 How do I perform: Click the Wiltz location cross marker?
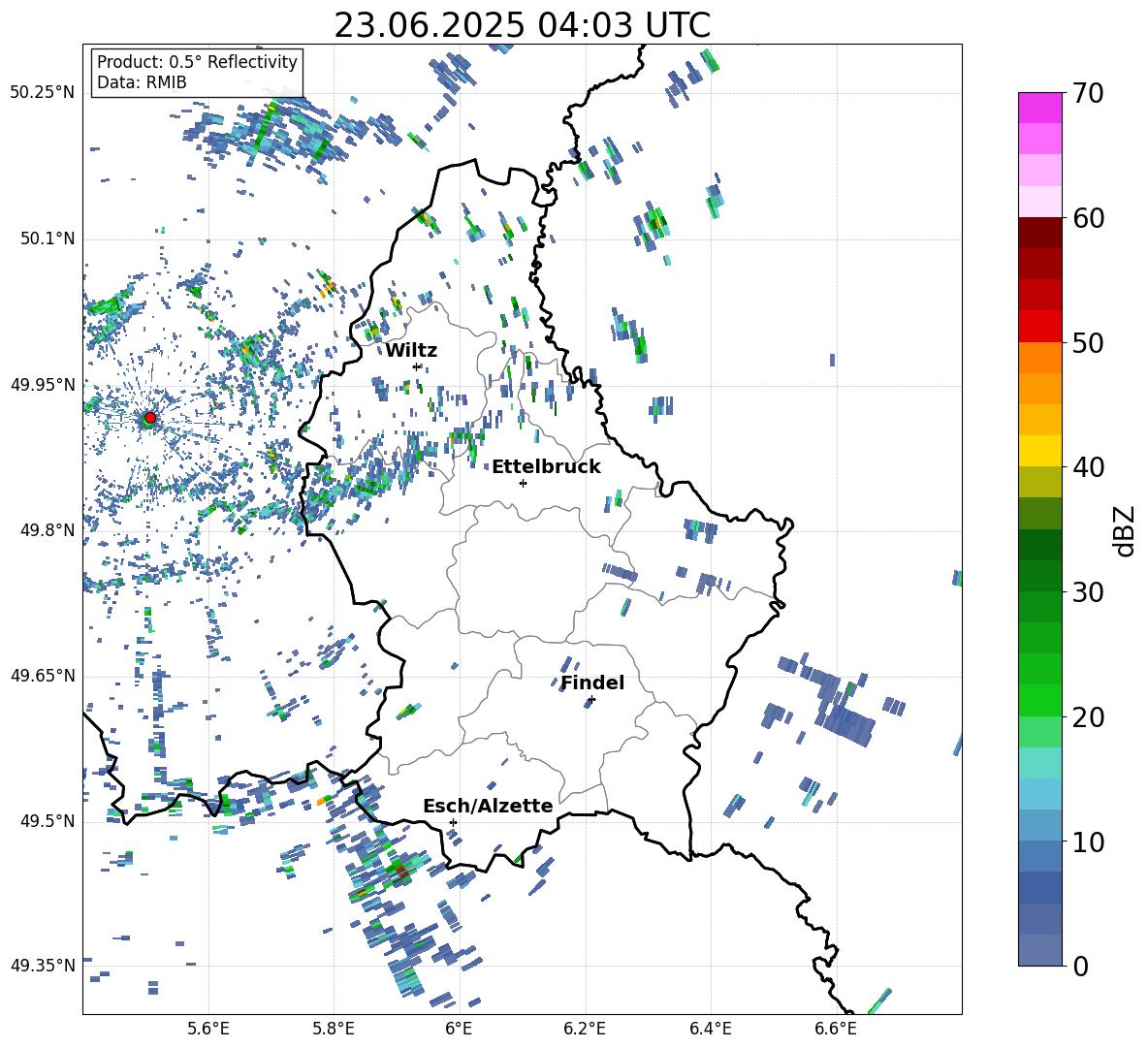pyautogui.click(x=417, y=366)
